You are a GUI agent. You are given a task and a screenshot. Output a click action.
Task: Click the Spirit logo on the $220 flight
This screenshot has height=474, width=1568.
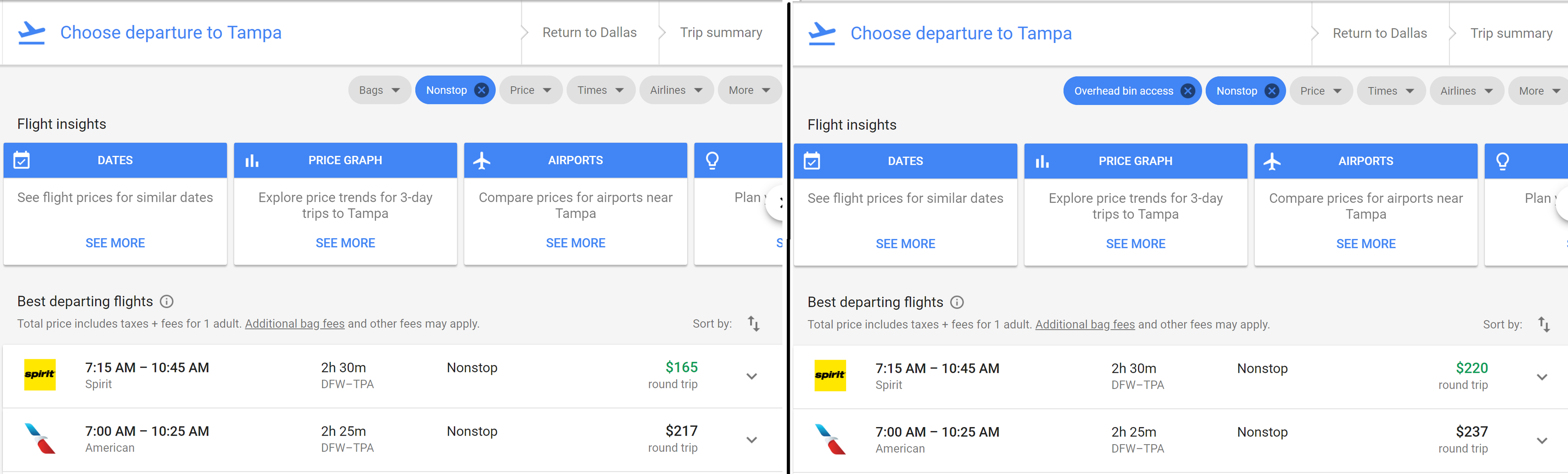830,375
